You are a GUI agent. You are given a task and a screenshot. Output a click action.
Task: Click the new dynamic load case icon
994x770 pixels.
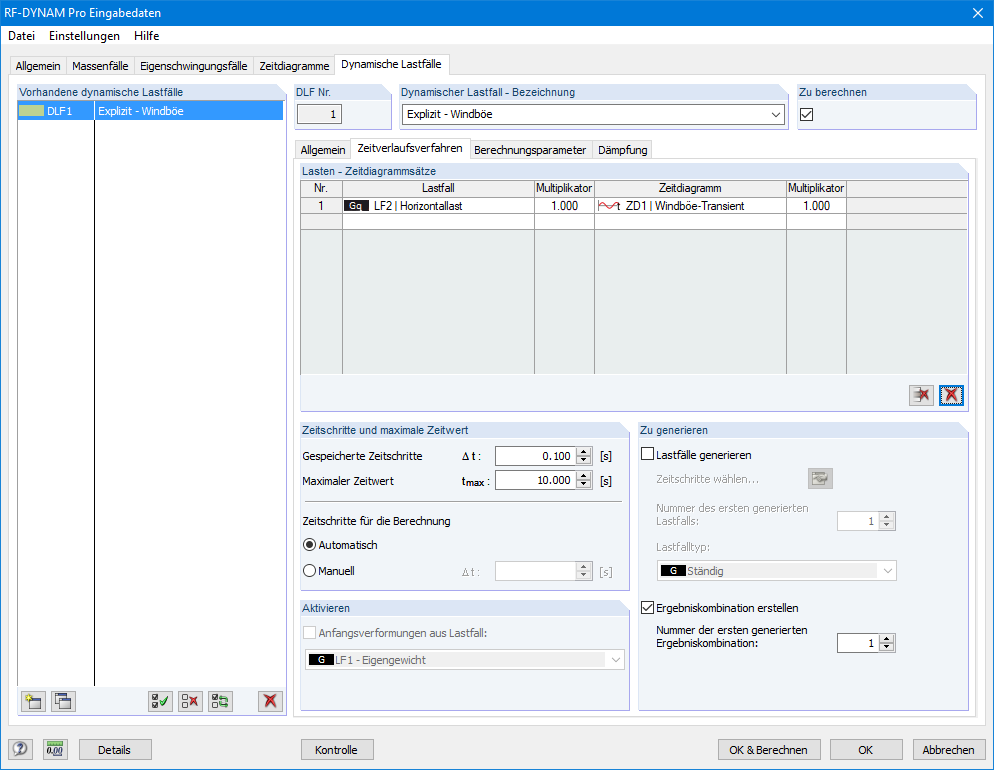[33, 701]
